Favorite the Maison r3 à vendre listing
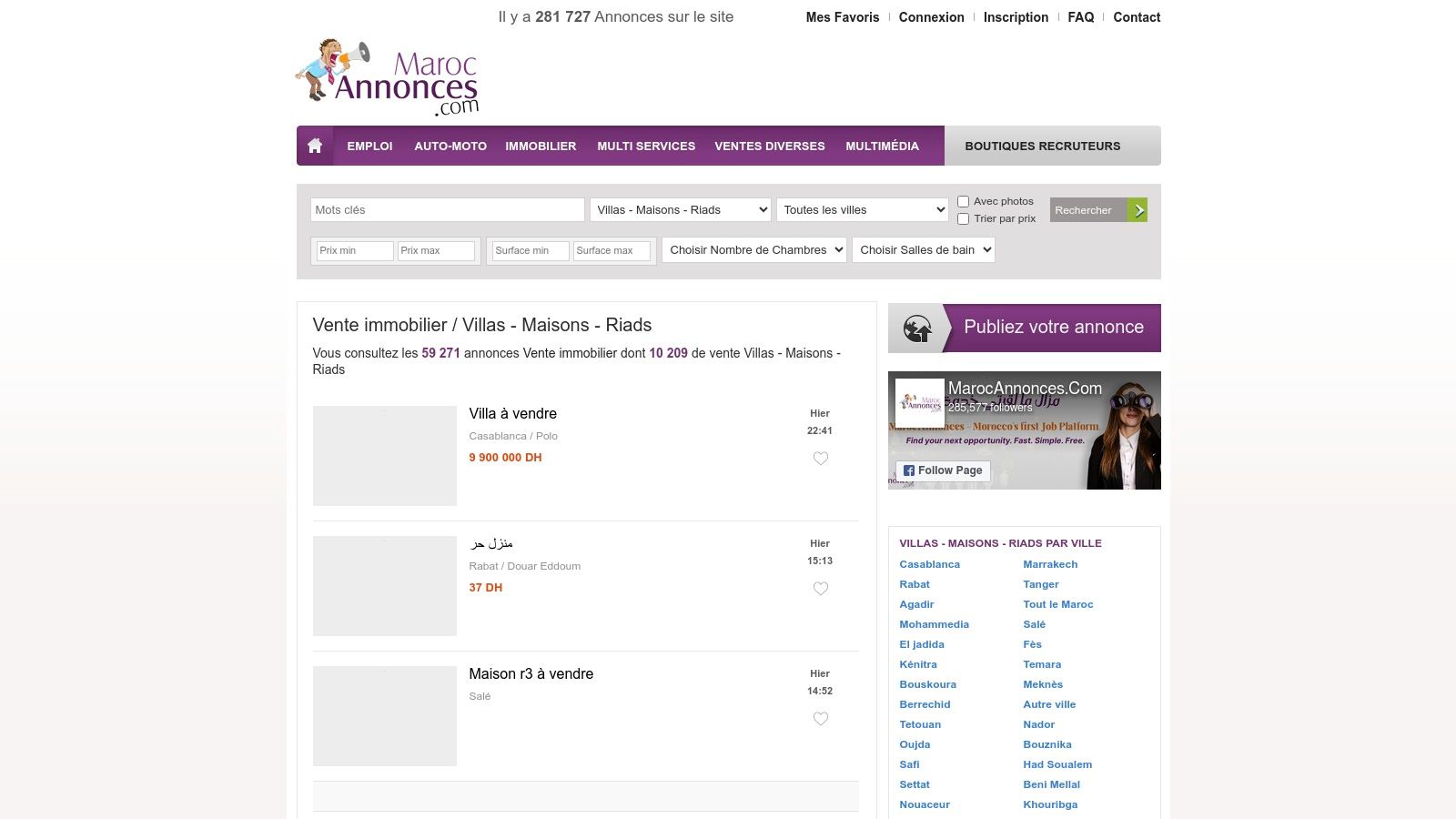The width and height of the screenshot is (1456, 819). (x=820, y=719)
